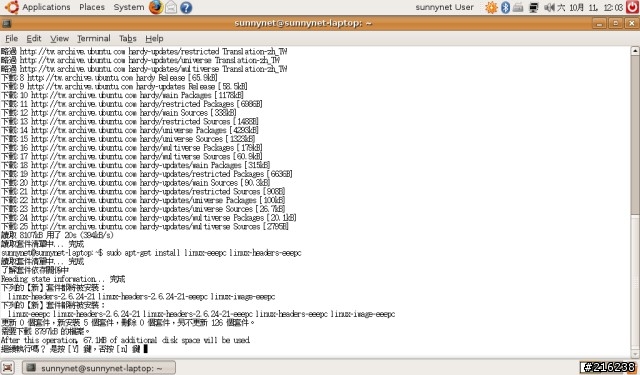Image resolution: width=640 pixels, height=375 pixels.
Task: Open the Tabs menu
Action: (x=127, y=38)
